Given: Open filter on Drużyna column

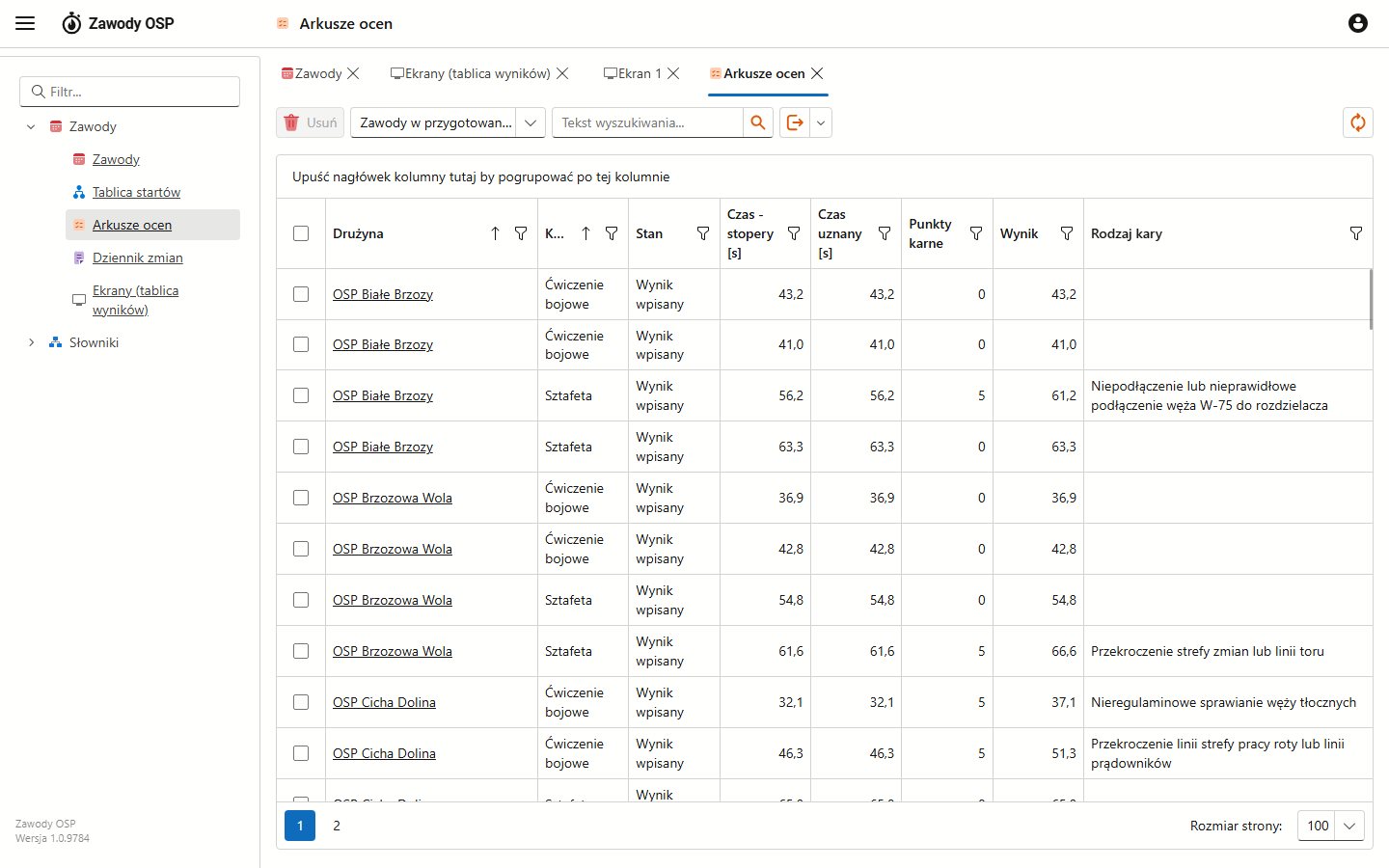Looking at the screenshot, I should (521, 233).
